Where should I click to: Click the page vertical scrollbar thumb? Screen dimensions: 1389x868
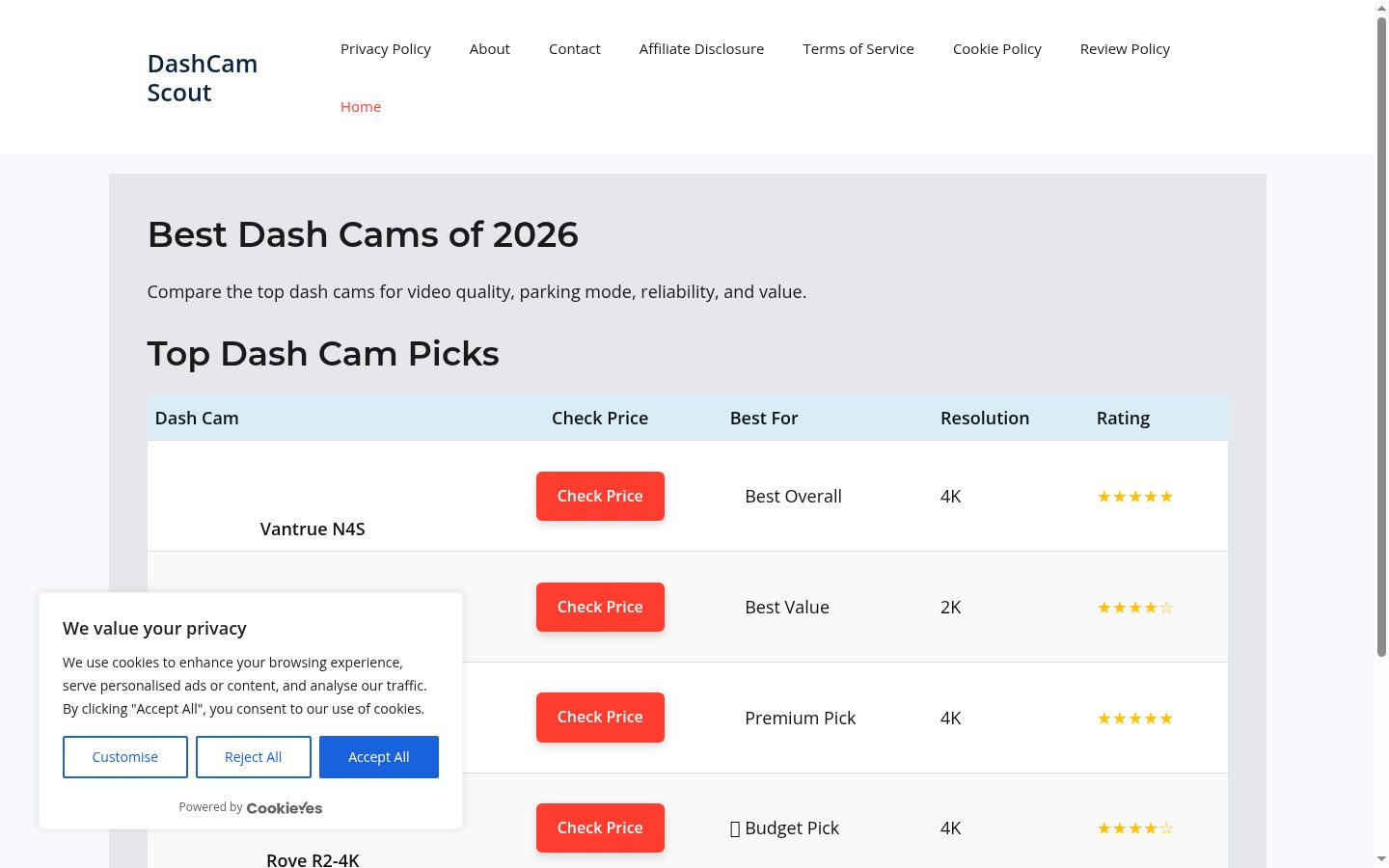[x=1381, y=338]
